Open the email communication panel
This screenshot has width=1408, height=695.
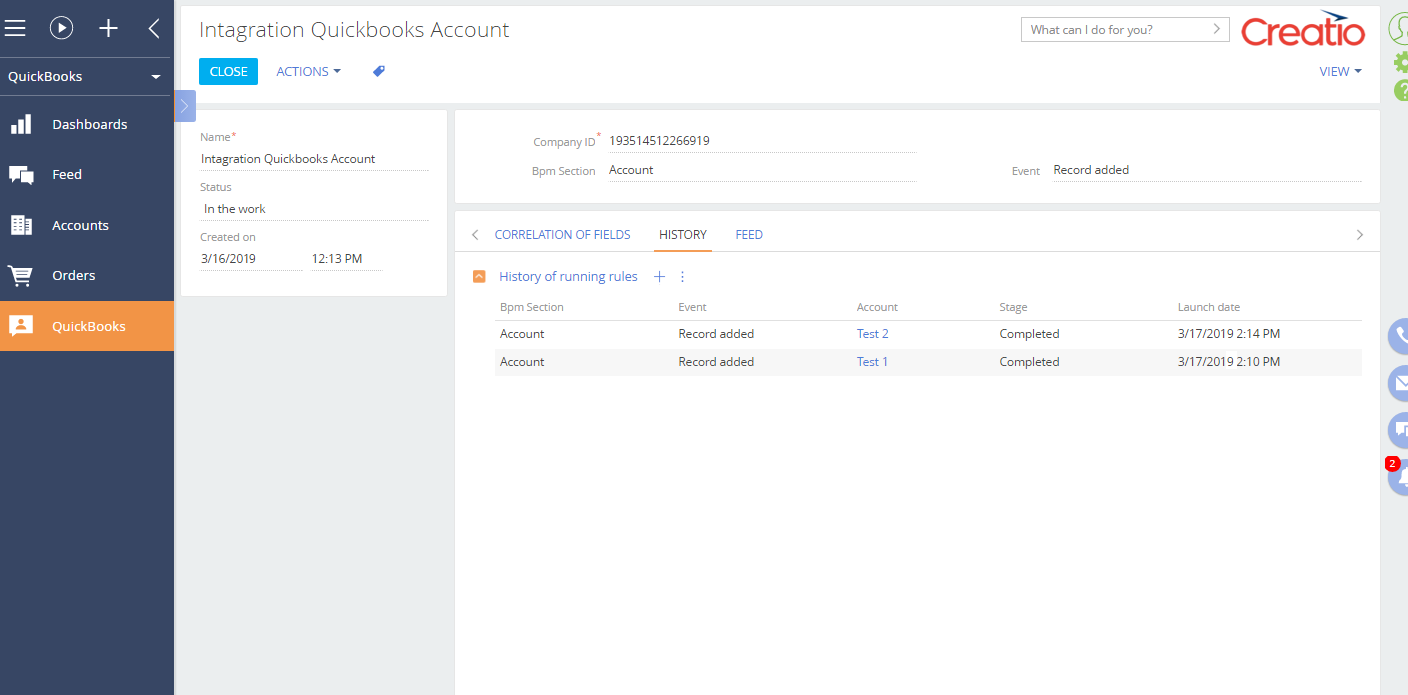(1399, 383)
